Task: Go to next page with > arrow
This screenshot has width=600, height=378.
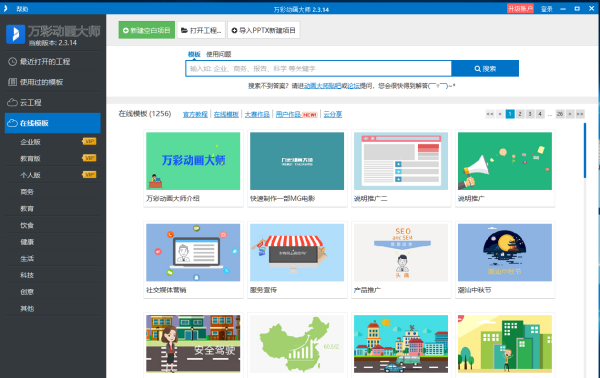Action: pos(570,114)
